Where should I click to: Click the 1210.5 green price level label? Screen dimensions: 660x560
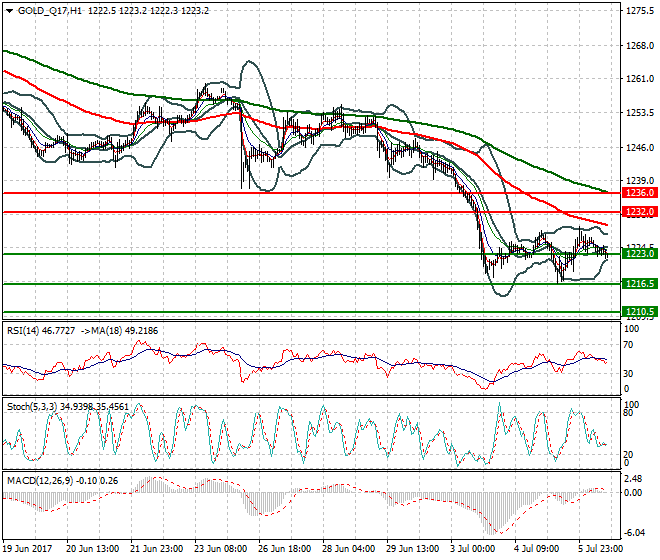639,312
